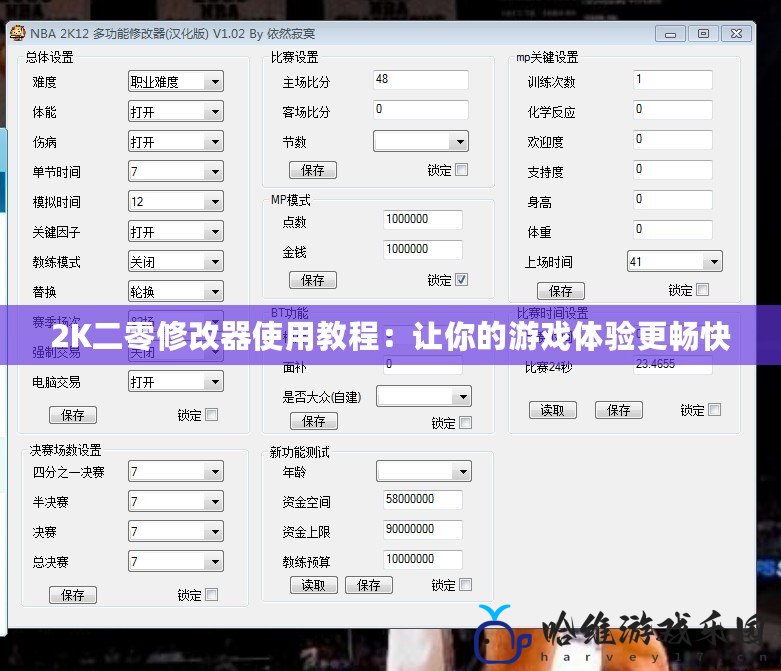Expand the 体能 dropdown

[x=175, y=112]
